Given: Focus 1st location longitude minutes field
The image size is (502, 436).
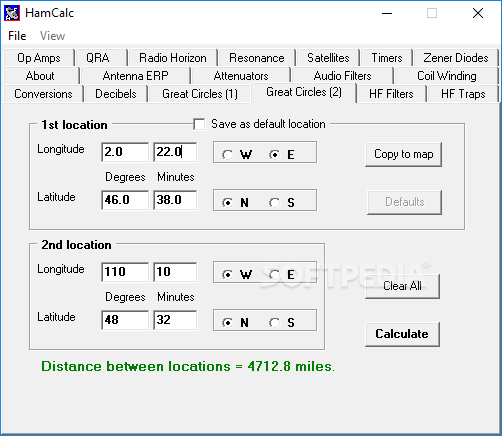Looking at the screenshot, I should coord(175,152).
